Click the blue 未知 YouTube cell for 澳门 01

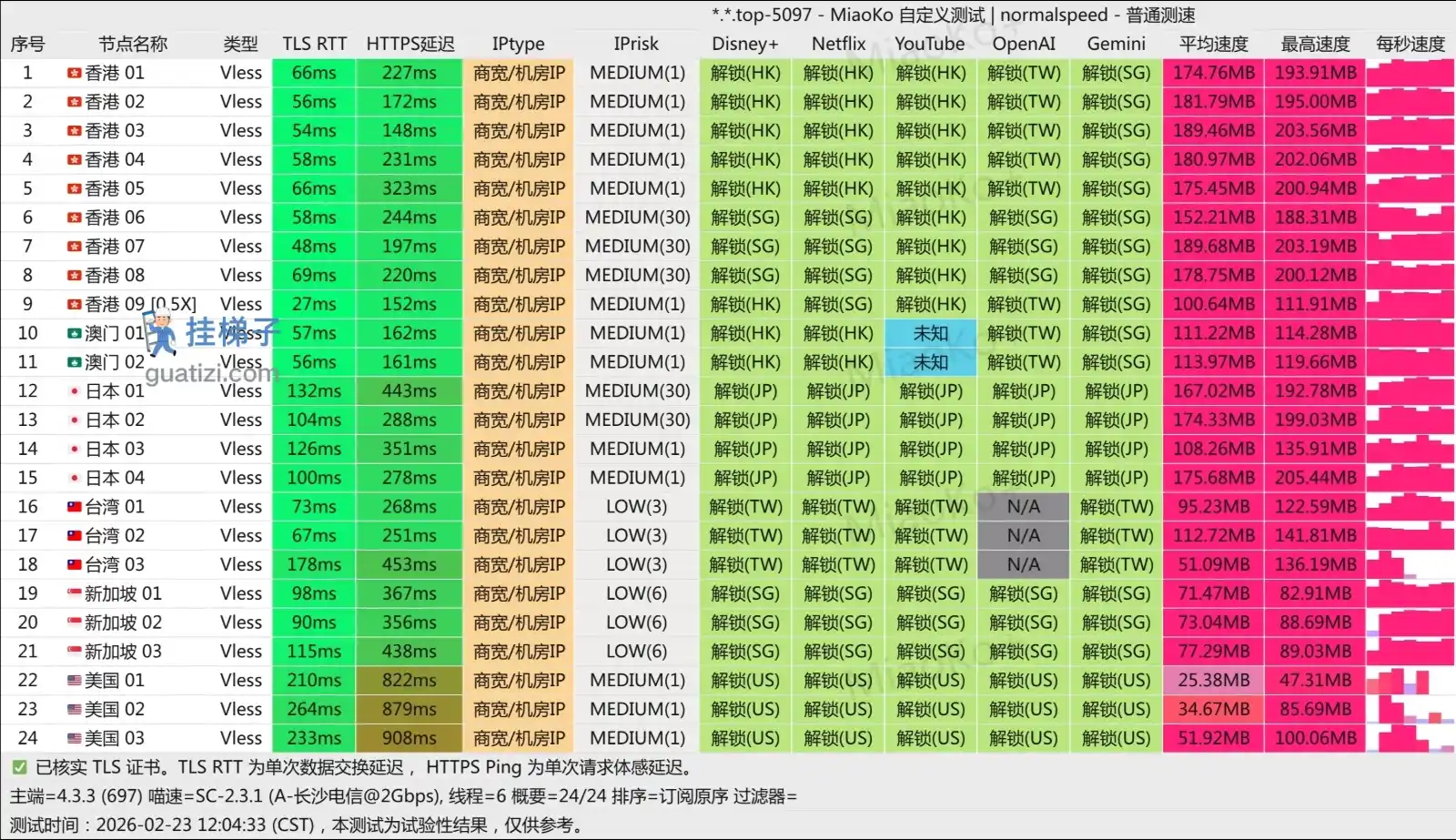tap(930, 333)
